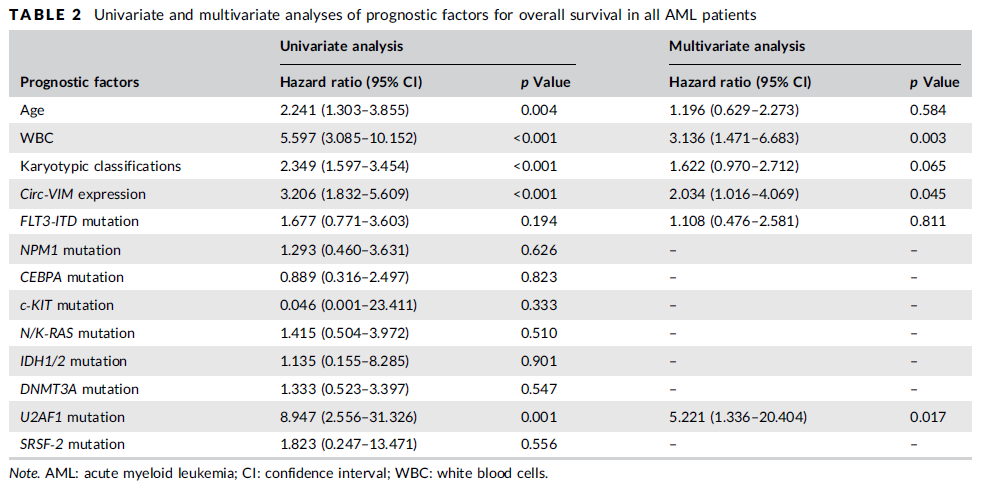The width and height of the screenshot is (1005, 496).
Task: Click hazard ratio value 5.597 (3.085–10.152)
Action: (349, 138)
